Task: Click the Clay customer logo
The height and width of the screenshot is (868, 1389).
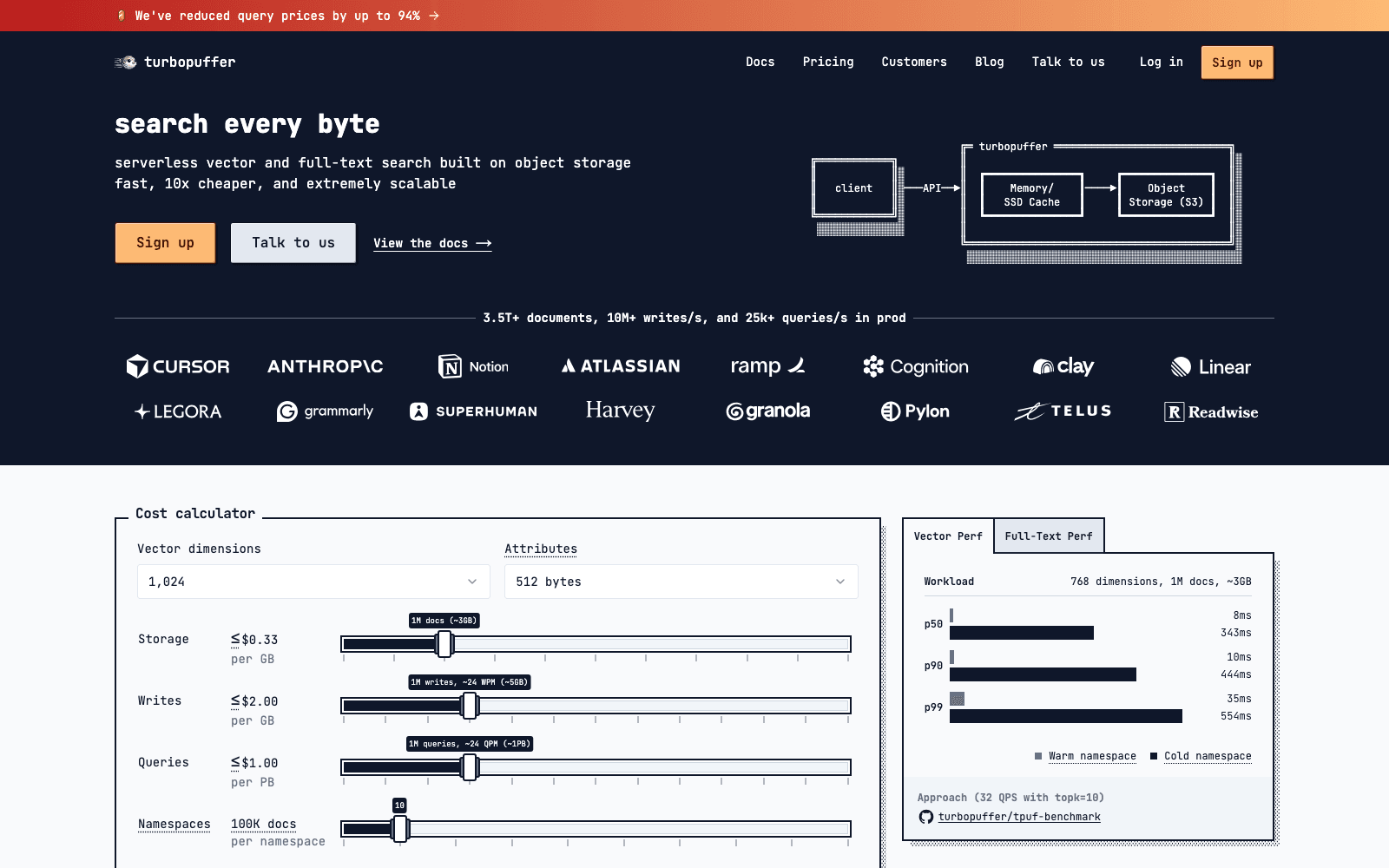Action: (x=1063, y=366)
